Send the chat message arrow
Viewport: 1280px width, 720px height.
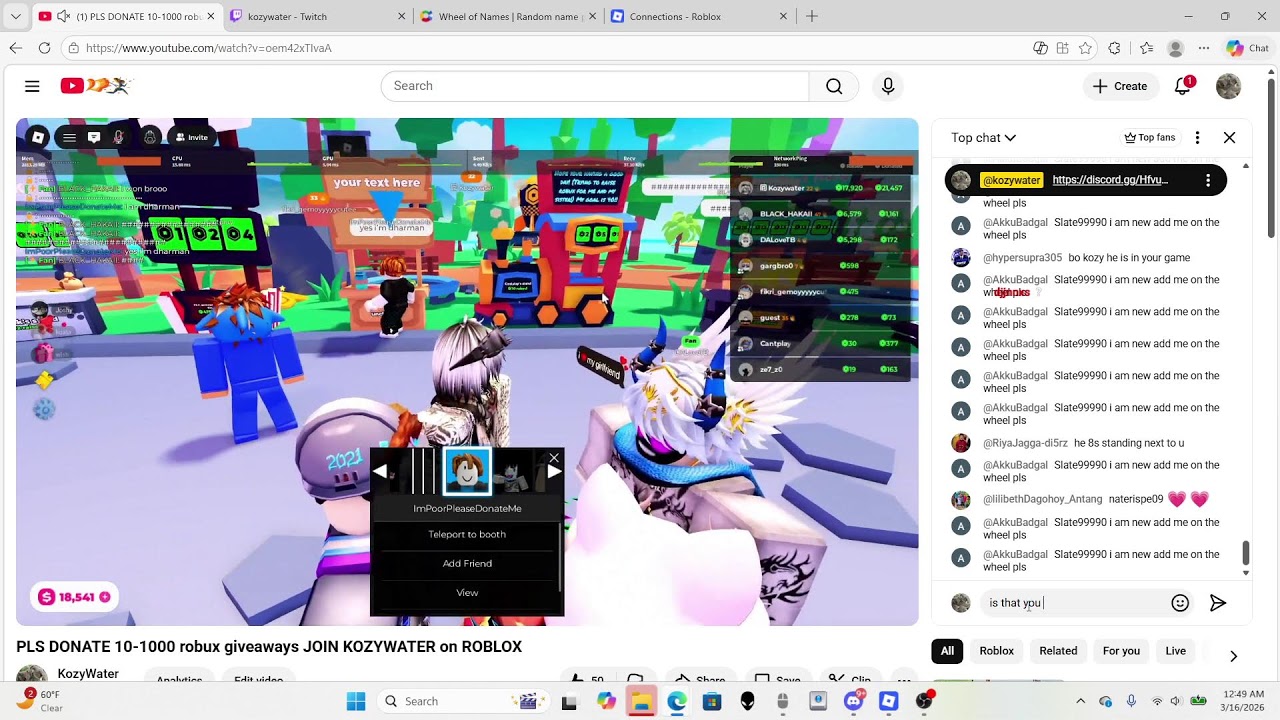click(x=1218, y=603)
